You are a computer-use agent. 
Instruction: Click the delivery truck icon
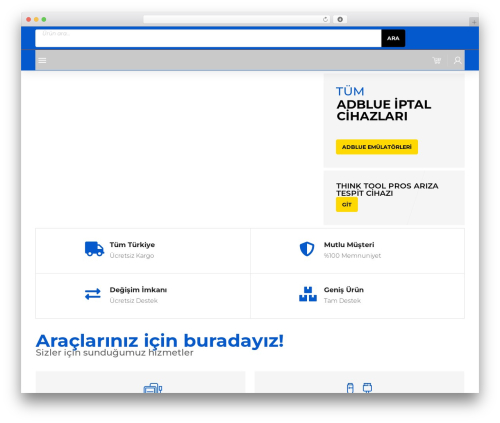coord(94,249)
